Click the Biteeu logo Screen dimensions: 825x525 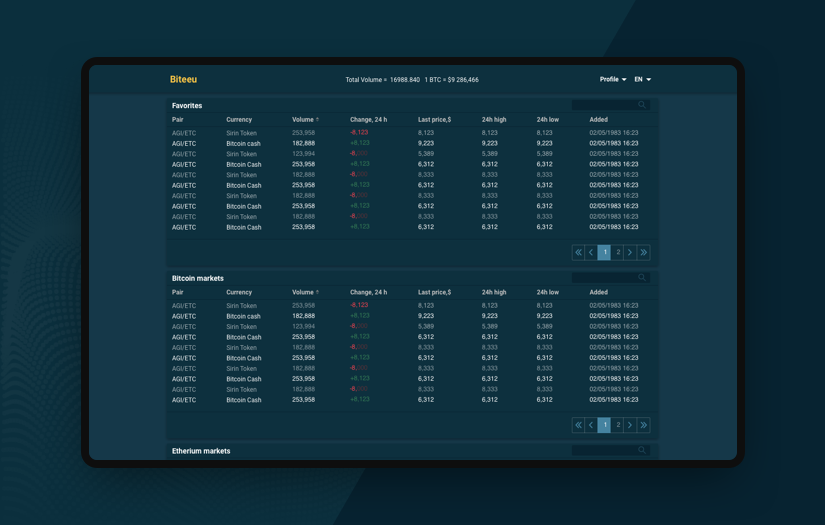coord(183,79)
